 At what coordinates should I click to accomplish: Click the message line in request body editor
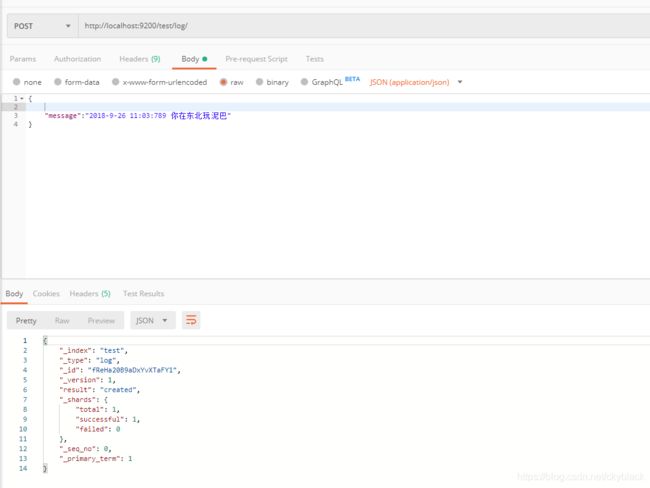pyautogui.click(x=138, y=116)
